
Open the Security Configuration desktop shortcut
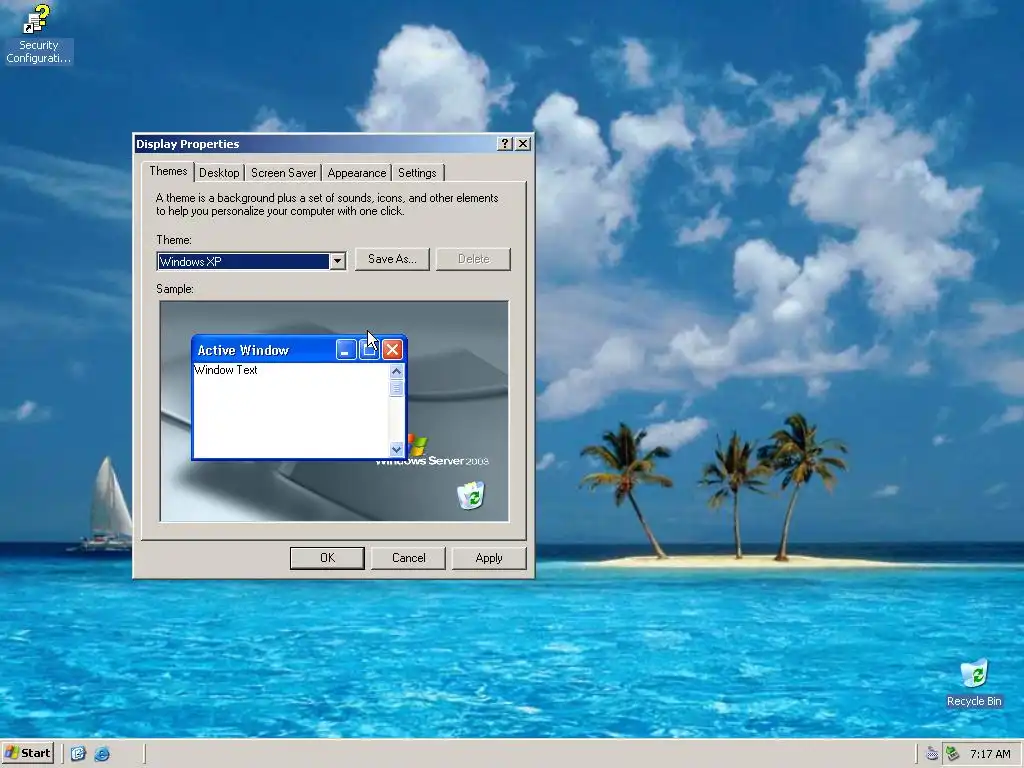pyautogui.click(x=37, y=34)
